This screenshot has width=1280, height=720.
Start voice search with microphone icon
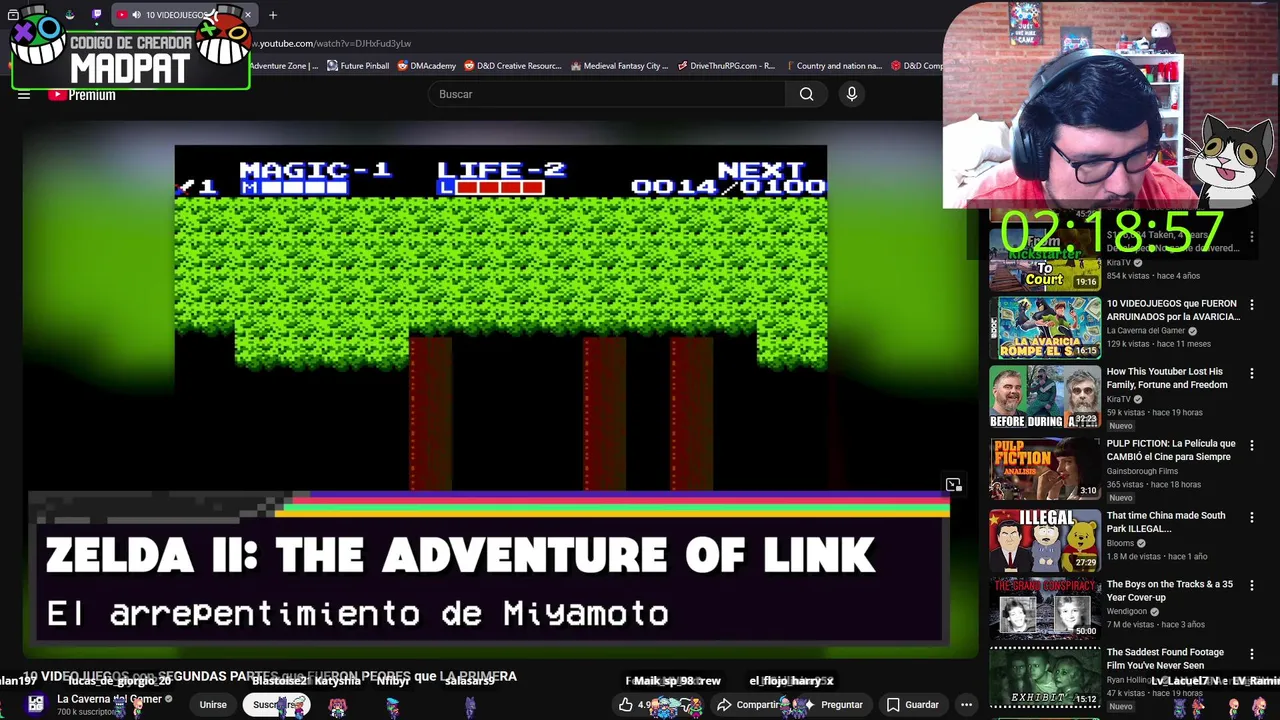coord(852,94)
